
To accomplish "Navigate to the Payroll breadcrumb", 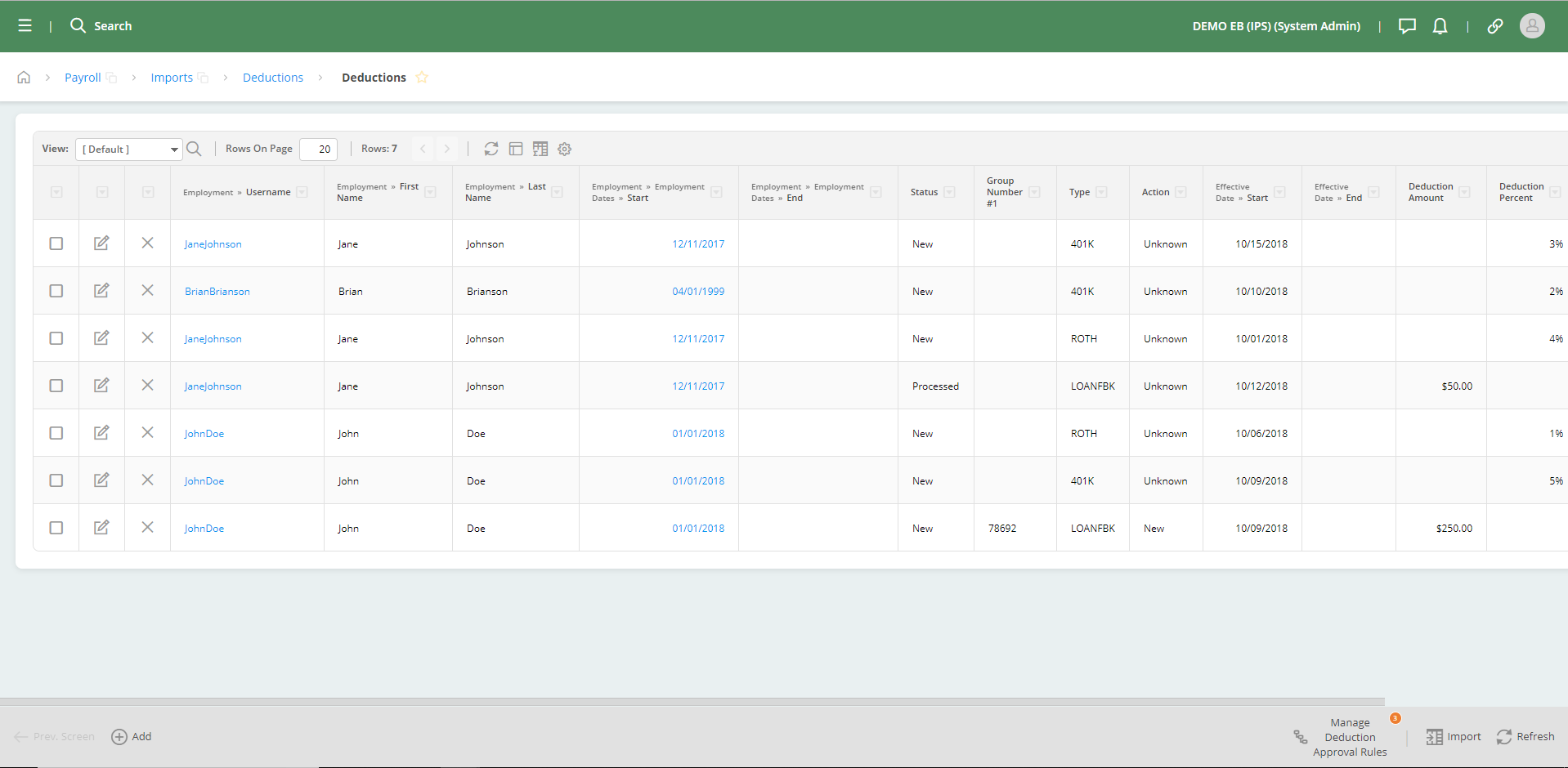I will tap(83, 78).
